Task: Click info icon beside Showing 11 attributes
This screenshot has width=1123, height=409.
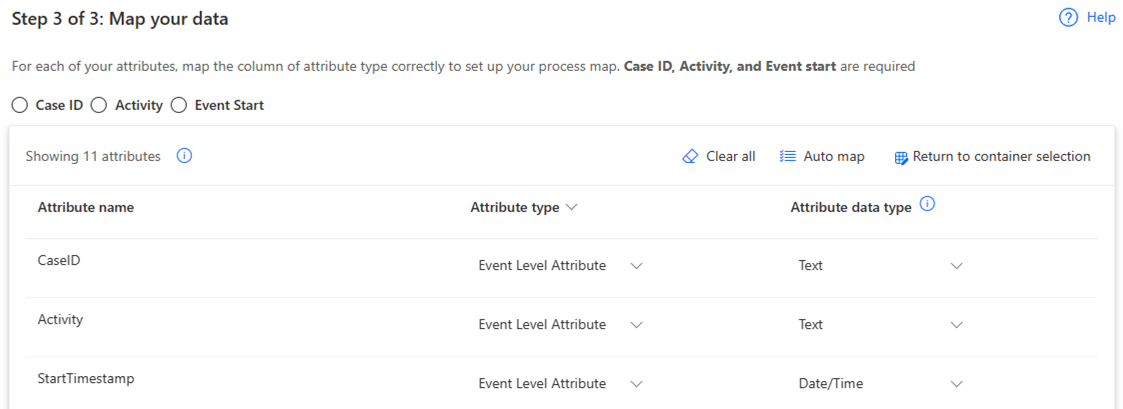Action: (184, 156)
